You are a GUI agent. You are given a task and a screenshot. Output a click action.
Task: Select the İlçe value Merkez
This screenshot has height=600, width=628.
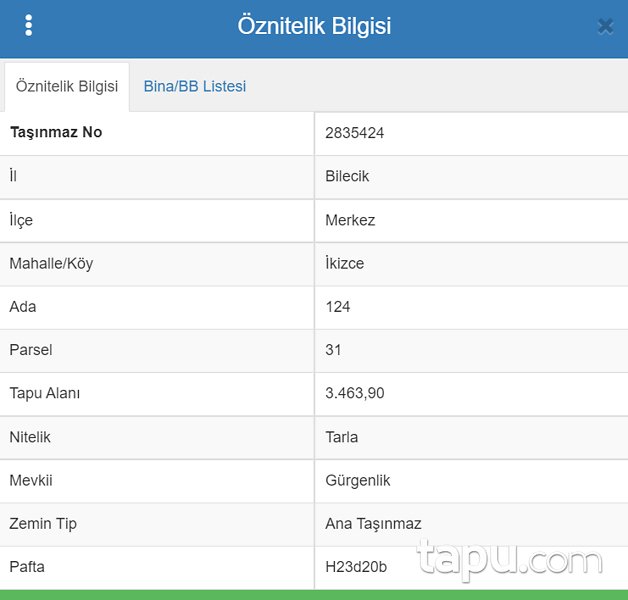(x=350, y=220)
